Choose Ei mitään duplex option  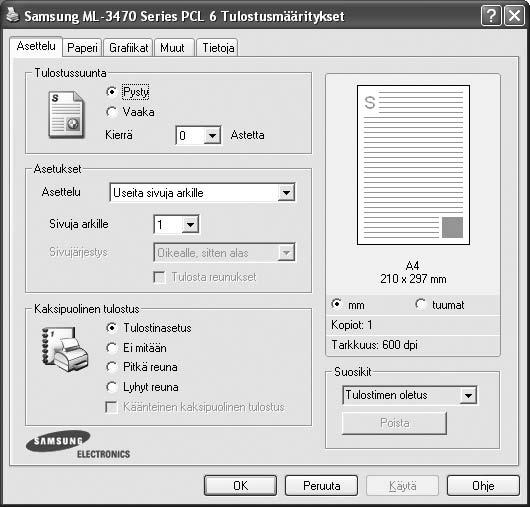coord(111,347)
